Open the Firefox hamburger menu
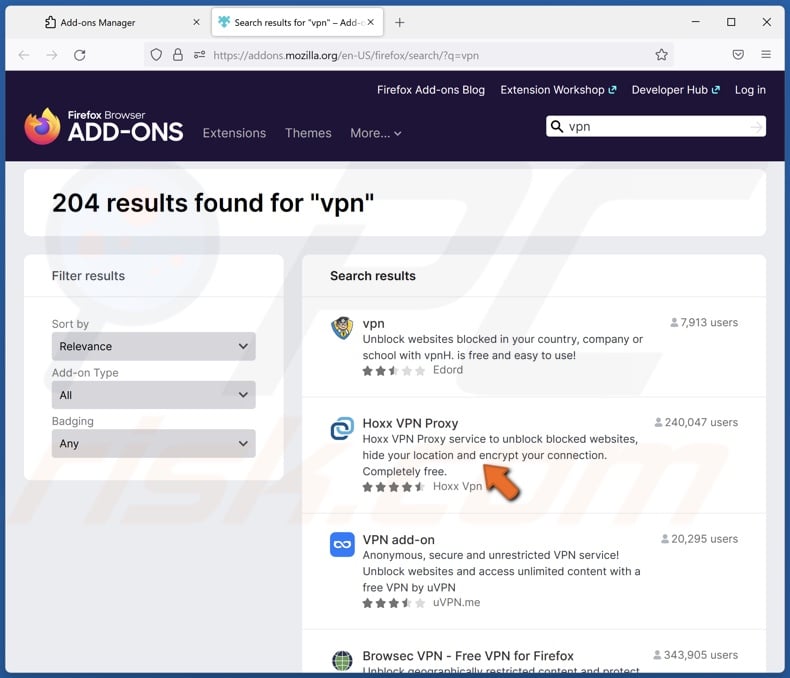Image resolution: width=790 pixels, height=678 pixels. [x=766, y=54]
